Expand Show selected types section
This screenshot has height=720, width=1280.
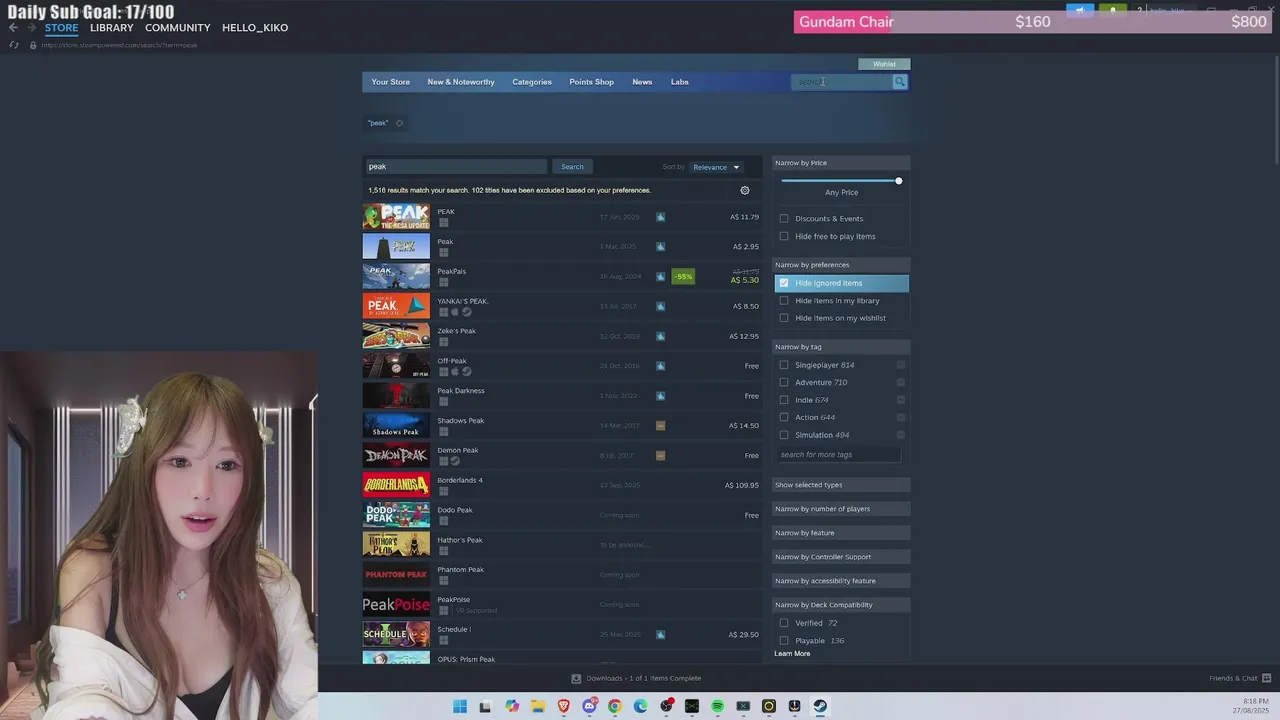tap(841, 485)
